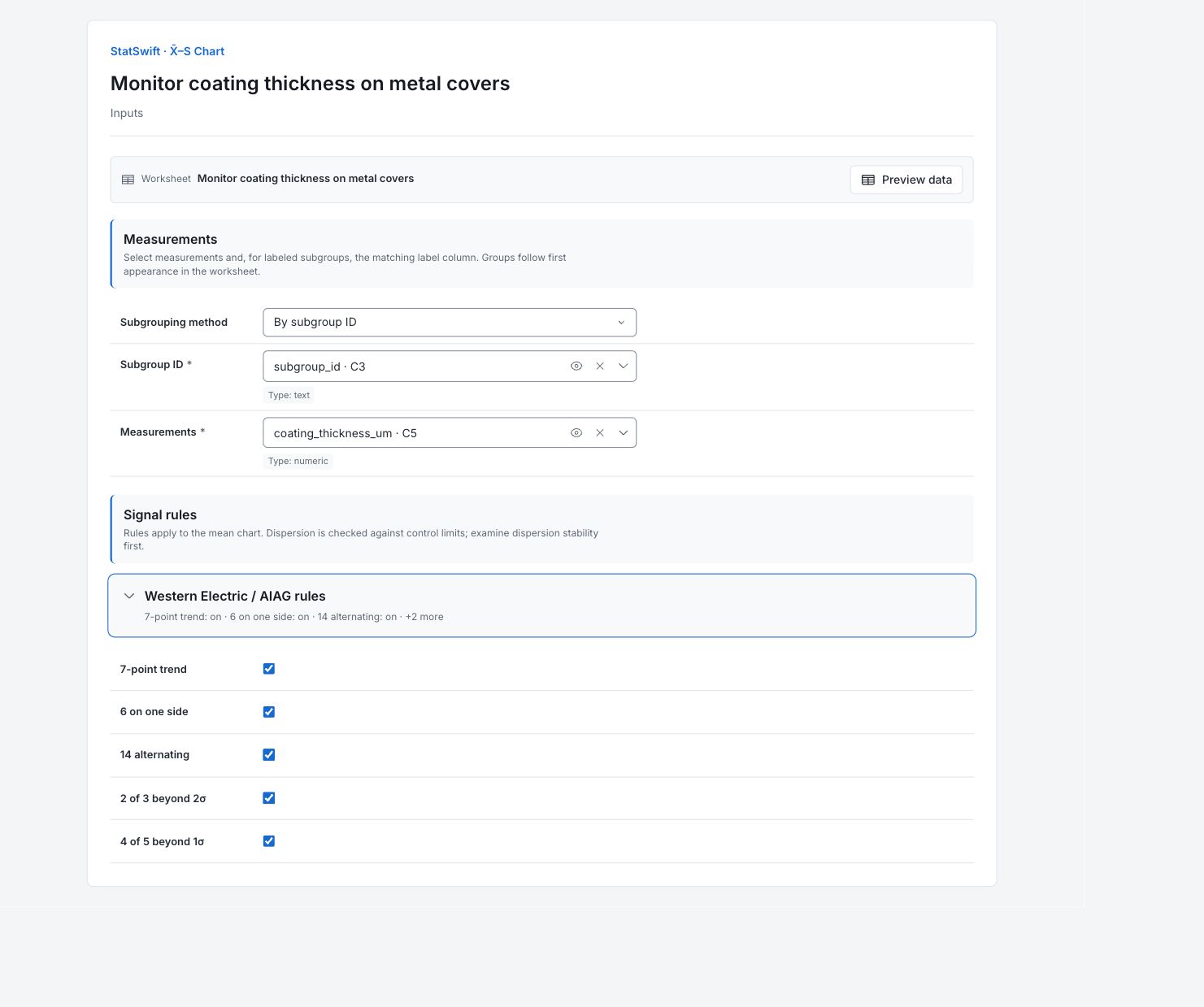This screenshot has width=1204, height=1007.
Task: Open the Subgroup ID column dropdown
Action: click(624, 367)
